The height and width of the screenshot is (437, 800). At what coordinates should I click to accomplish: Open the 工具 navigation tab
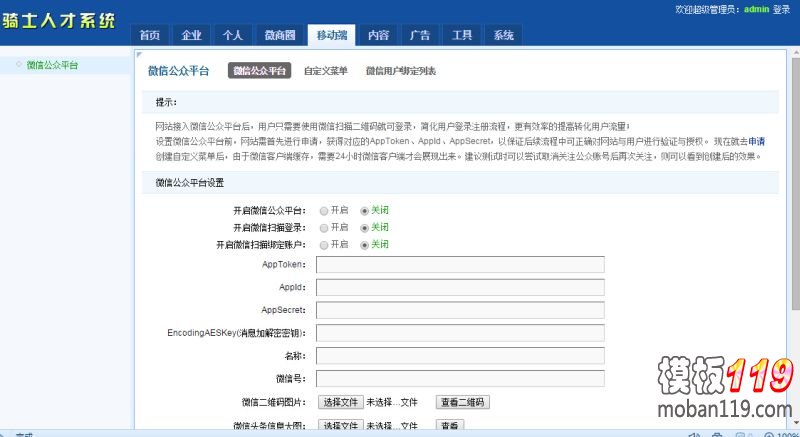[462, 35]
